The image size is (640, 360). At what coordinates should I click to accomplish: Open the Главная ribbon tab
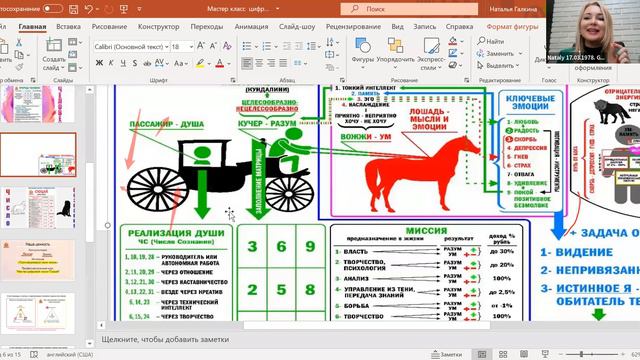click(32, 27)
